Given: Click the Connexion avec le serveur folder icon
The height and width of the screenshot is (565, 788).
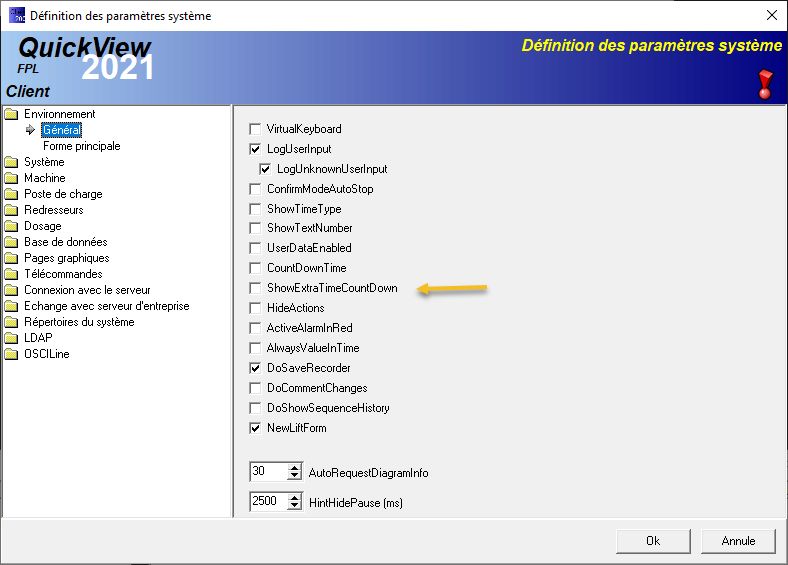Looking at the screenshot, I should pos(11,291).
